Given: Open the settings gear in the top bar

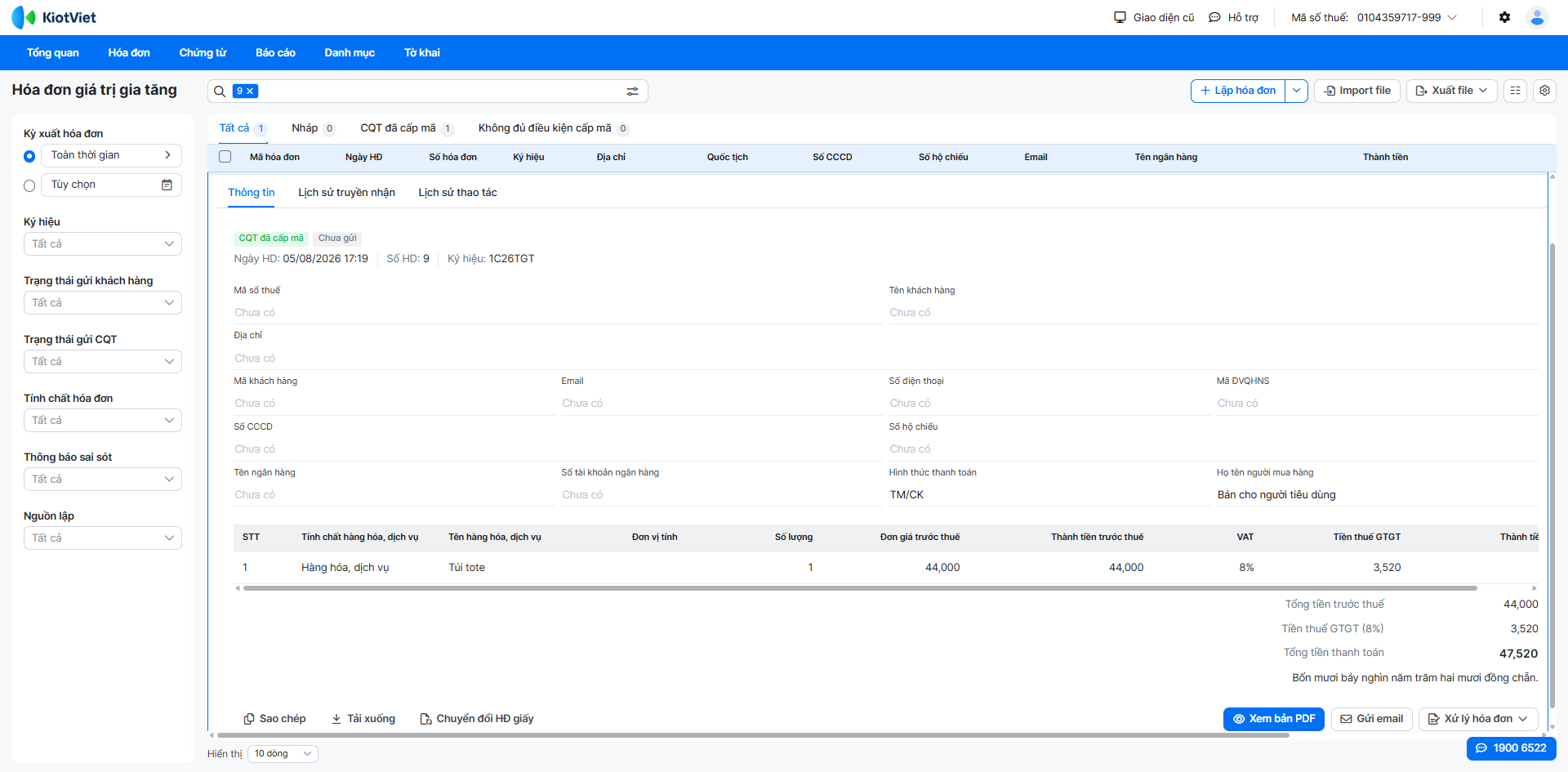Looking at the screenshot, I should tap(1504, 17).
